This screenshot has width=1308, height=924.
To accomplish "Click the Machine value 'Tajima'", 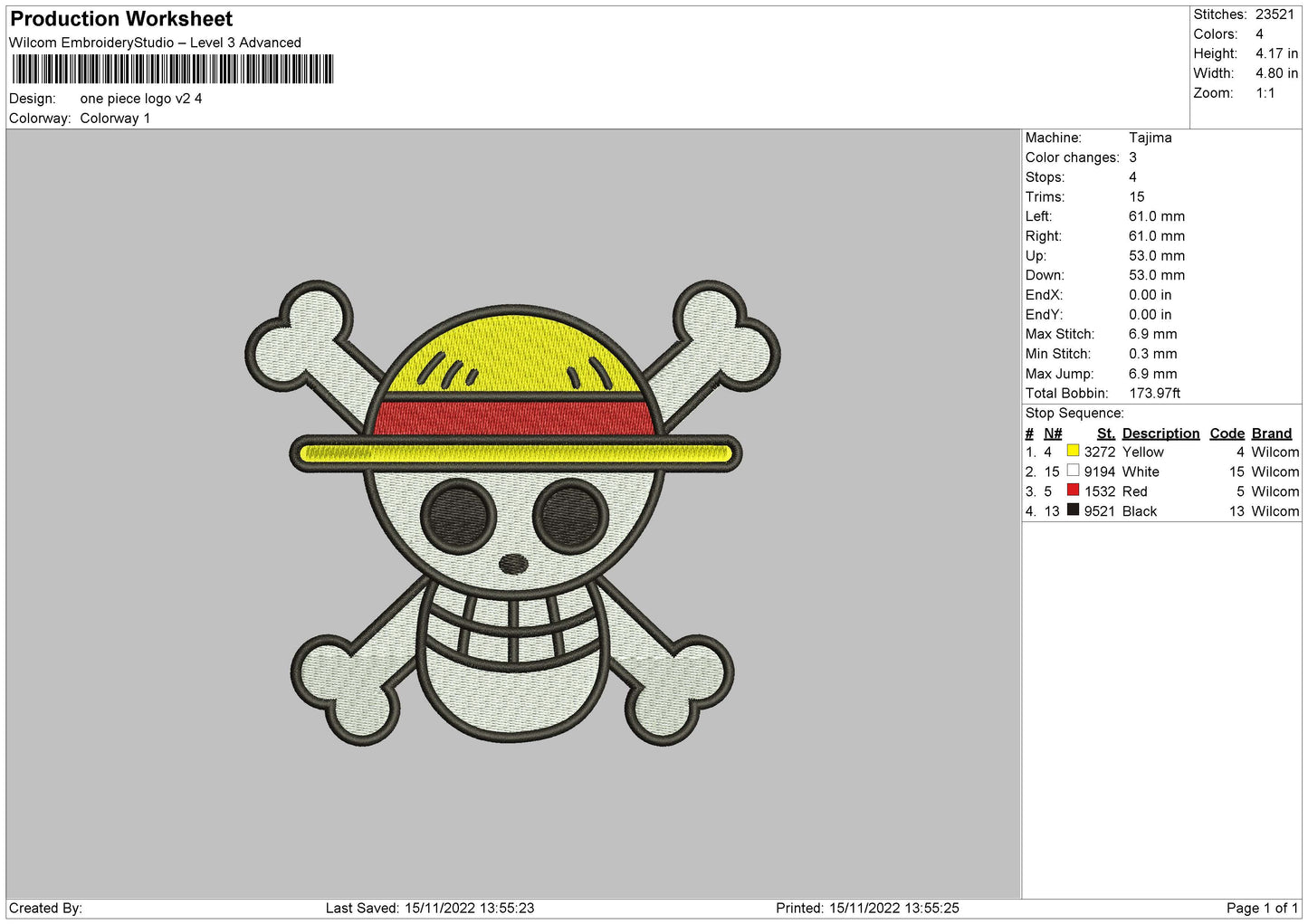I will pyautogui.click(x=1150, y=138).
